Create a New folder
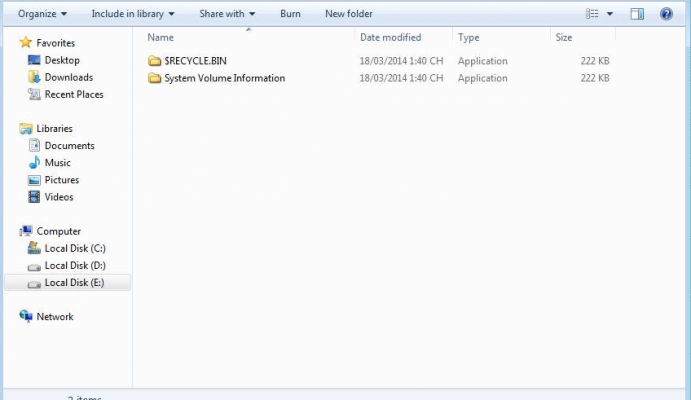The height and width of the screenshot is (400, 691). (349, 14)
